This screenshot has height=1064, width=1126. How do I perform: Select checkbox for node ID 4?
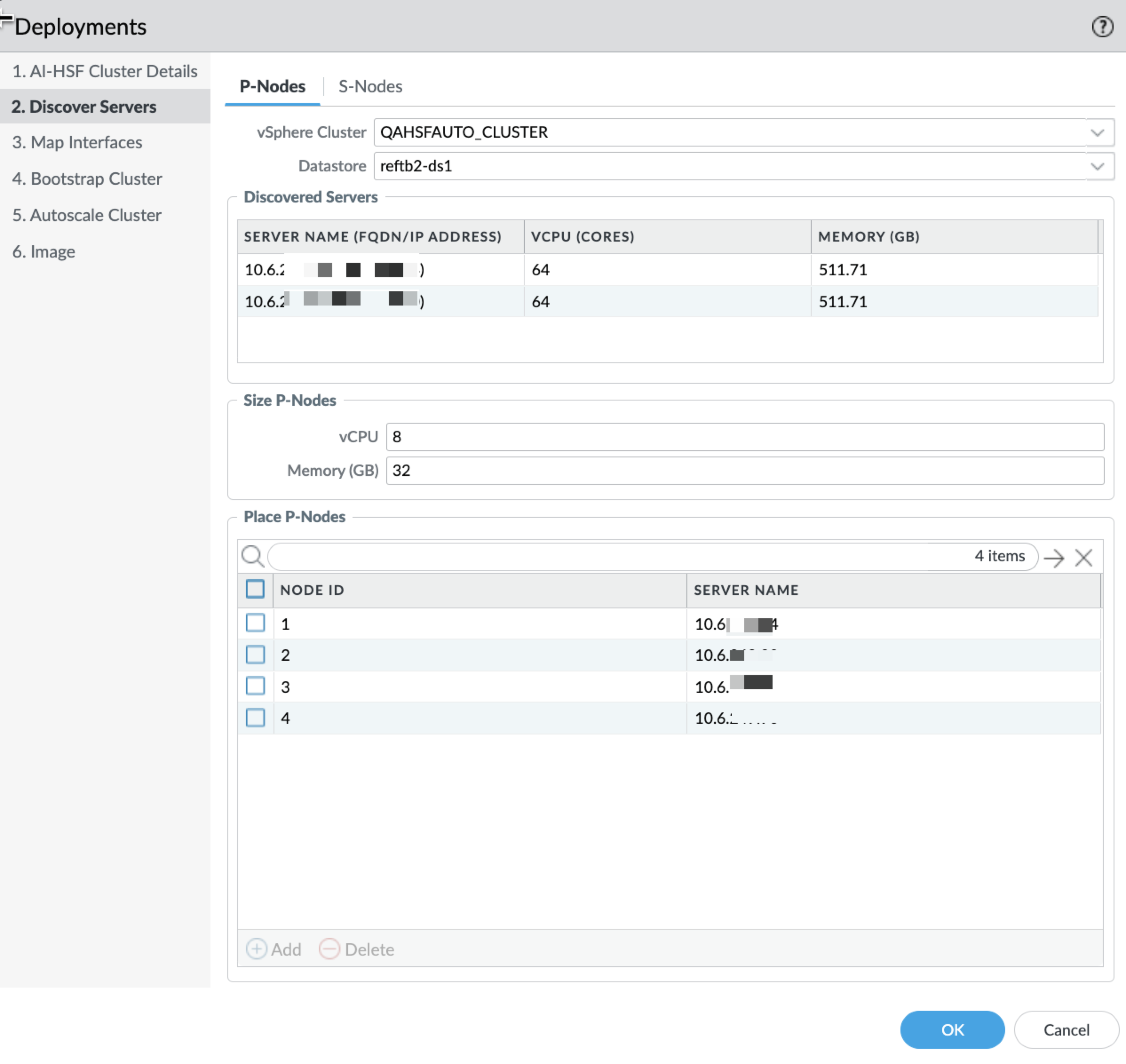pos(255,718)
